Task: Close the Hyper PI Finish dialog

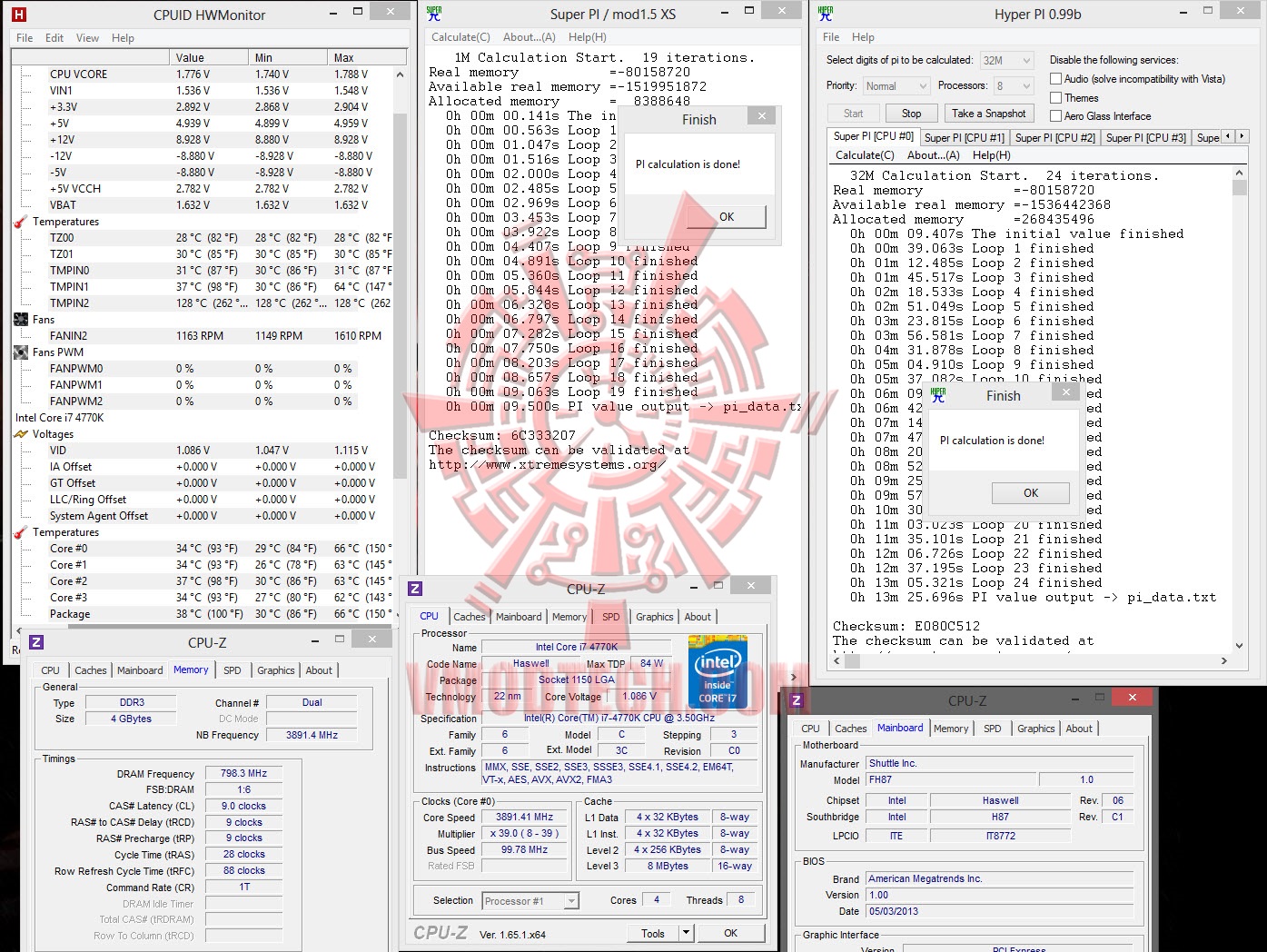Action: 1066,392
